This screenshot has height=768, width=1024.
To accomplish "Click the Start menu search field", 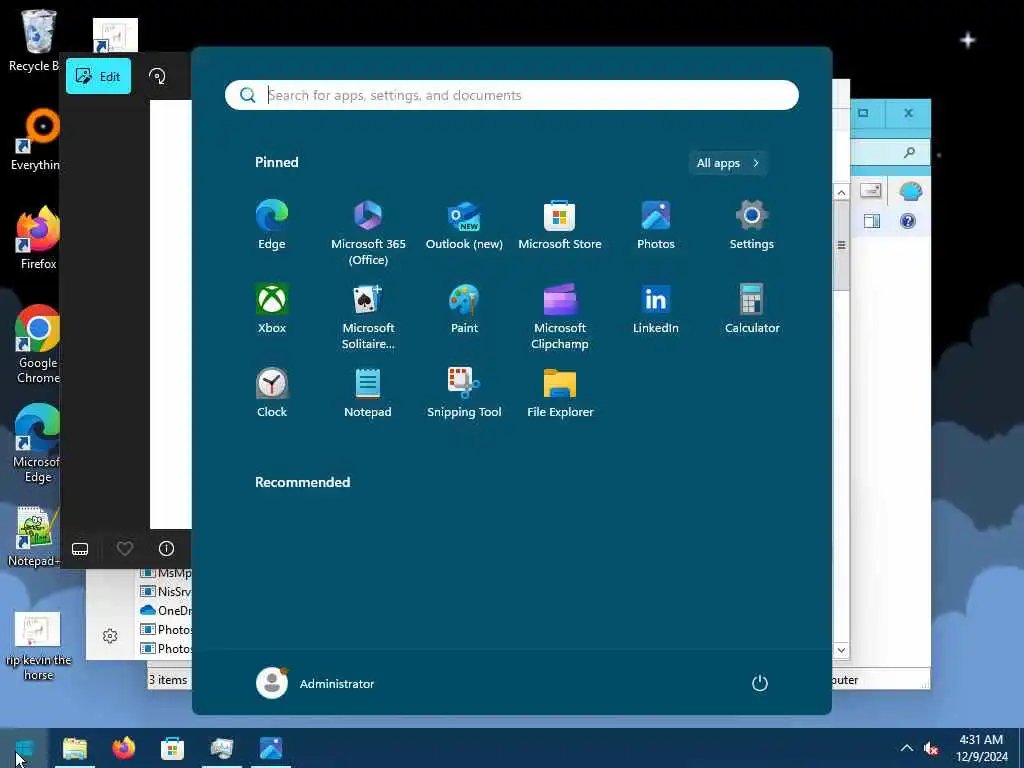I will pyautogui.click(x=512, y=95).
